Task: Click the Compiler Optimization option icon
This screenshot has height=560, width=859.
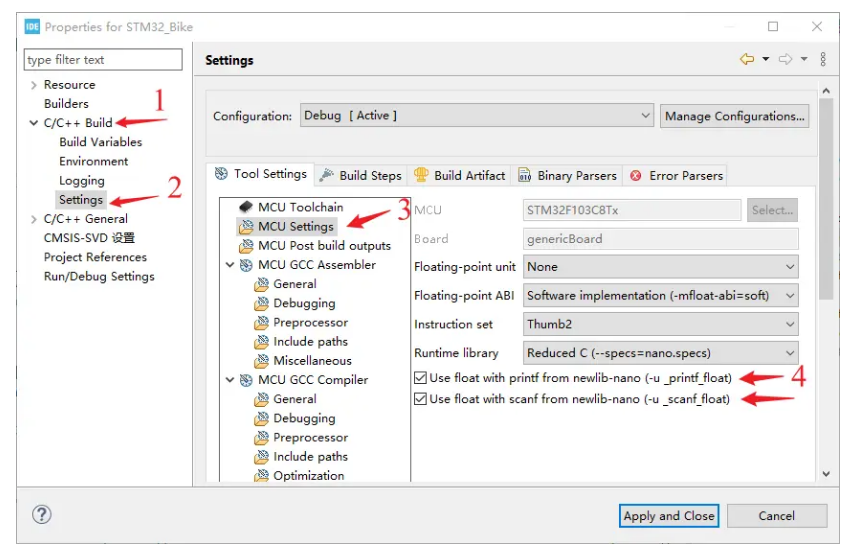Action: tap(261, 475)
